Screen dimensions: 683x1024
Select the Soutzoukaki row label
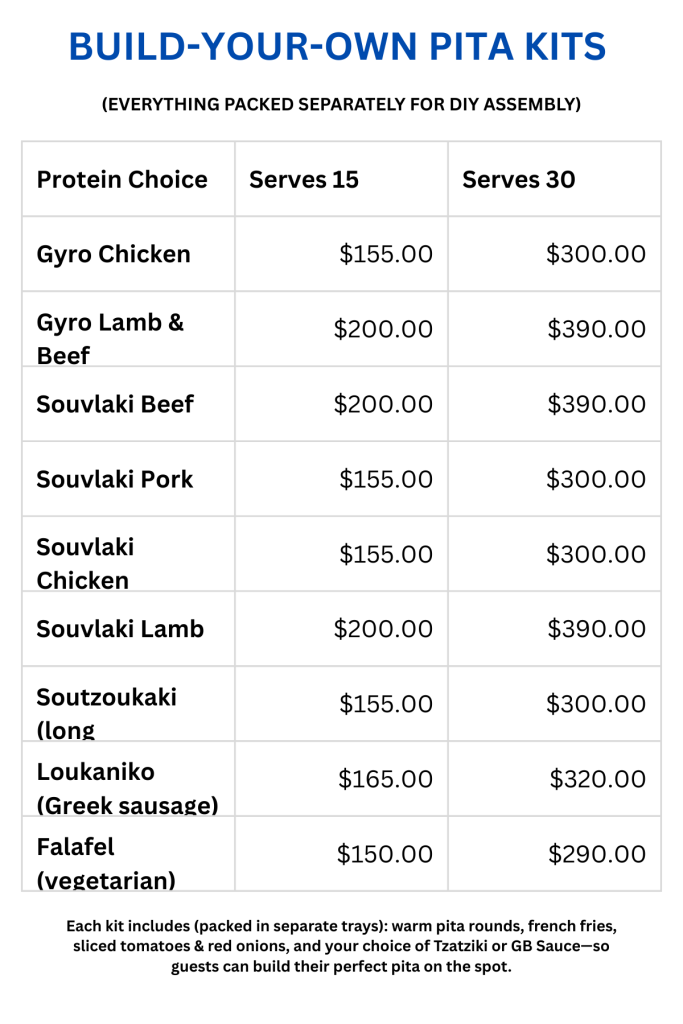tap(106, 697)
